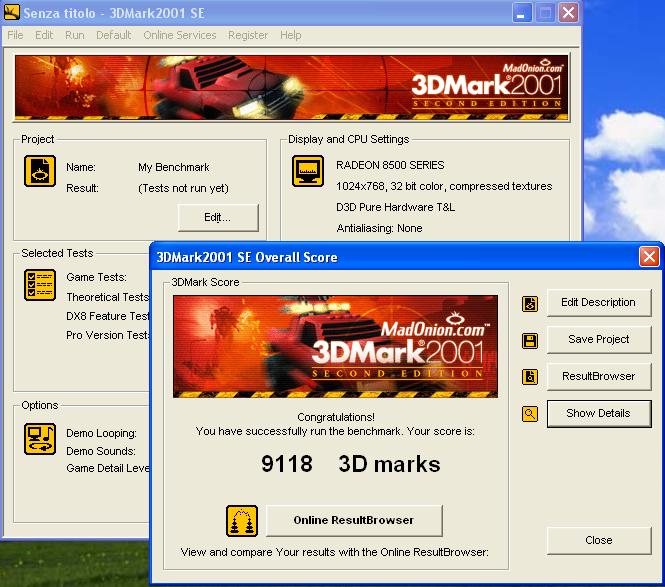Click the Game Detail Level label
The height and width of the screenshot is (587, 665).
coord(108,468)
